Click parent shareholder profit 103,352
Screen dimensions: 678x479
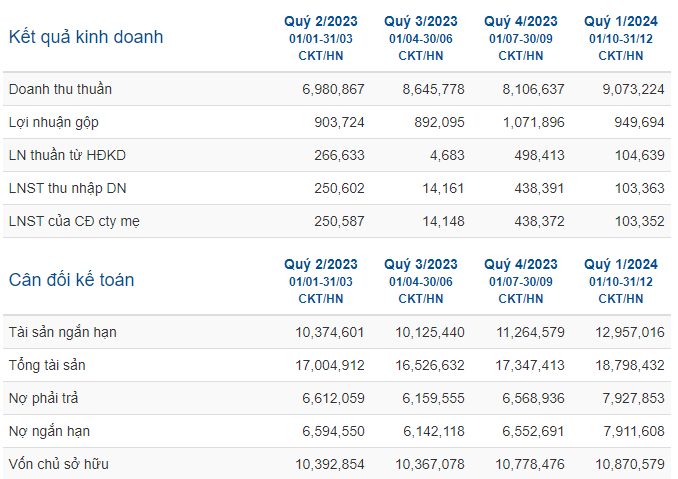pos(640,221)
